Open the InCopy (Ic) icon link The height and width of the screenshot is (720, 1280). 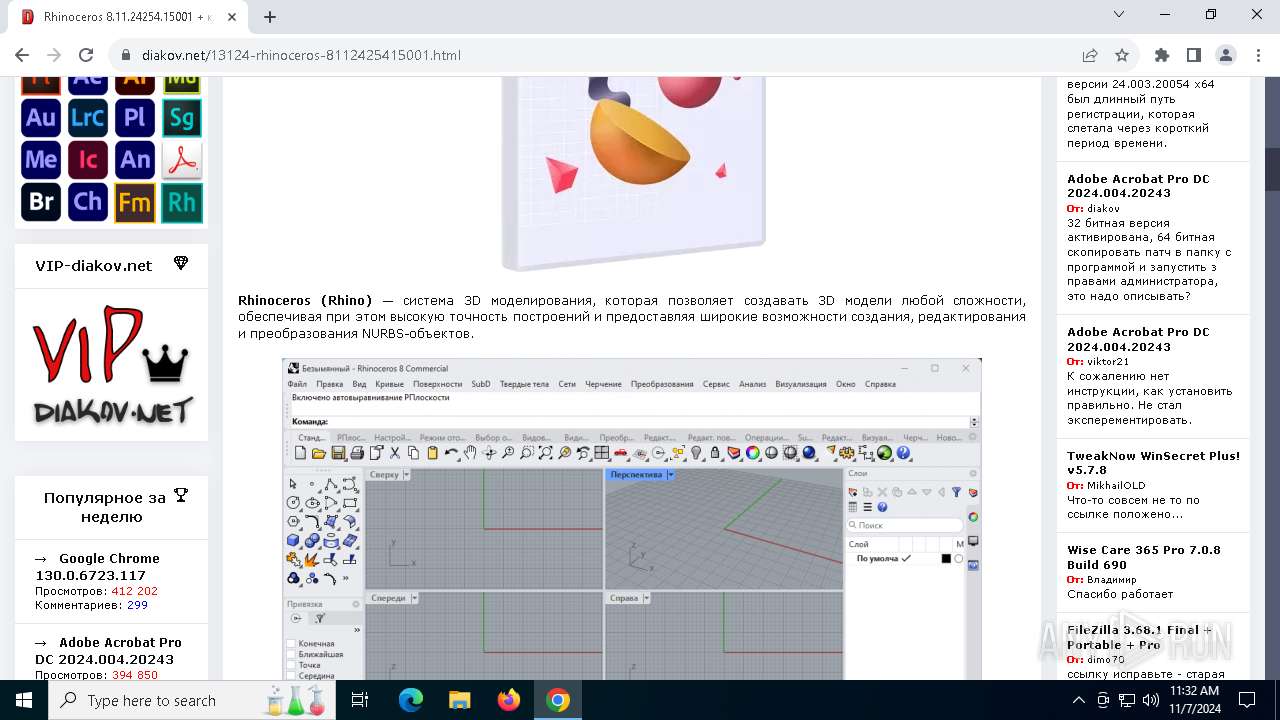[88, 160]
